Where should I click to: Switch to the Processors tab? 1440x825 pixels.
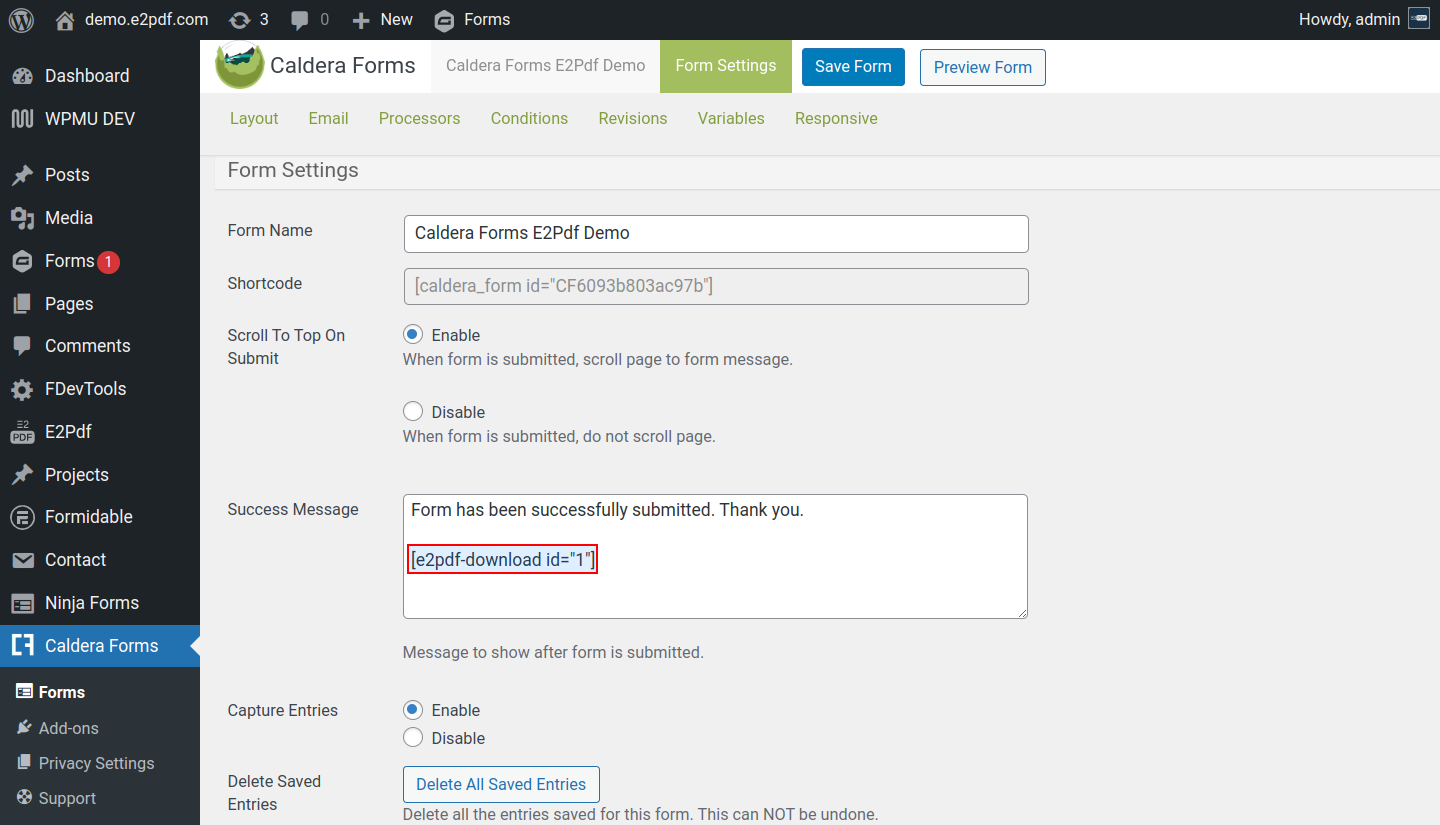click(419, 118)
